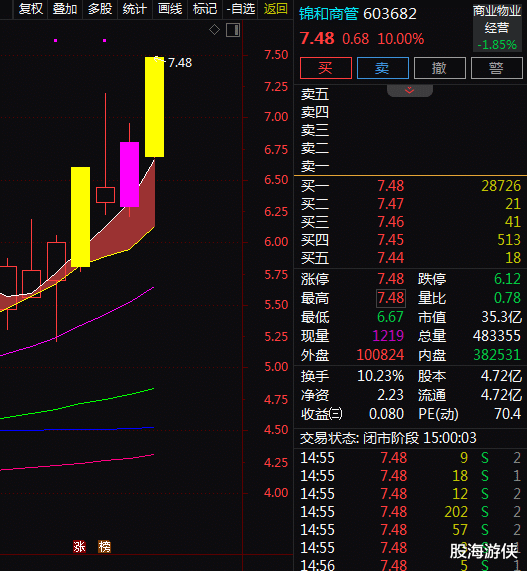Click the PE(动) value 70.4
Viewport: 527px width, 571px height.
[507, 414]
